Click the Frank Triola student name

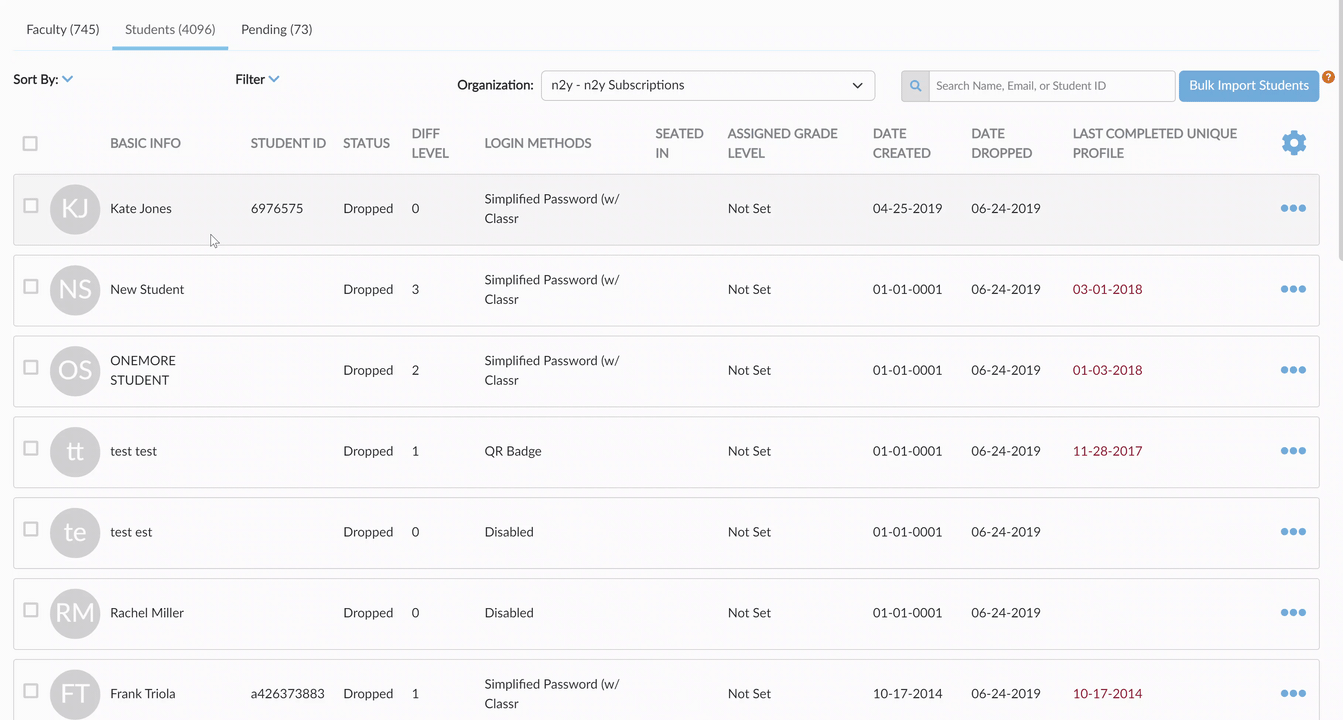[x=143, y=694]
